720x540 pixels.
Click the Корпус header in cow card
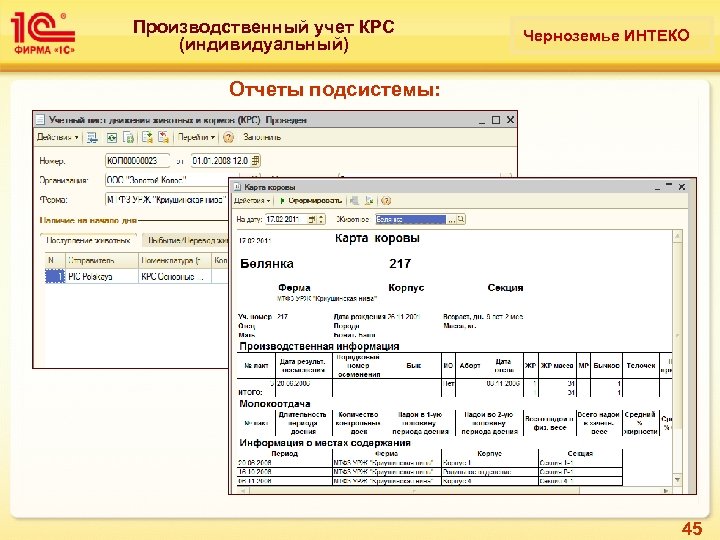pyautogui.click(x=406, y=287)
